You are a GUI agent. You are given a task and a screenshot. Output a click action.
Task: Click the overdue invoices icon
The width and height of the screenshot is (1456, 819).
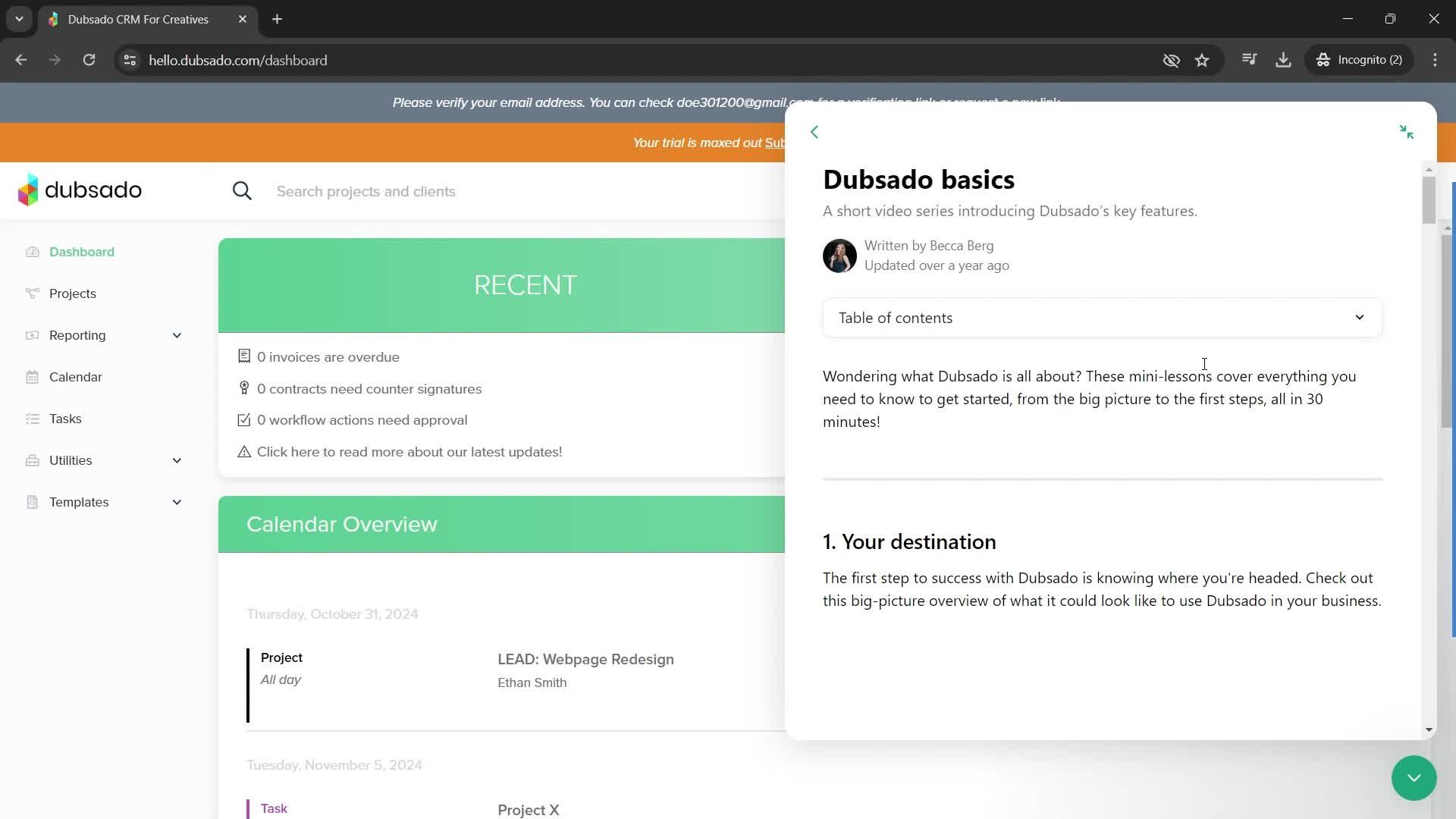(244, 356)
